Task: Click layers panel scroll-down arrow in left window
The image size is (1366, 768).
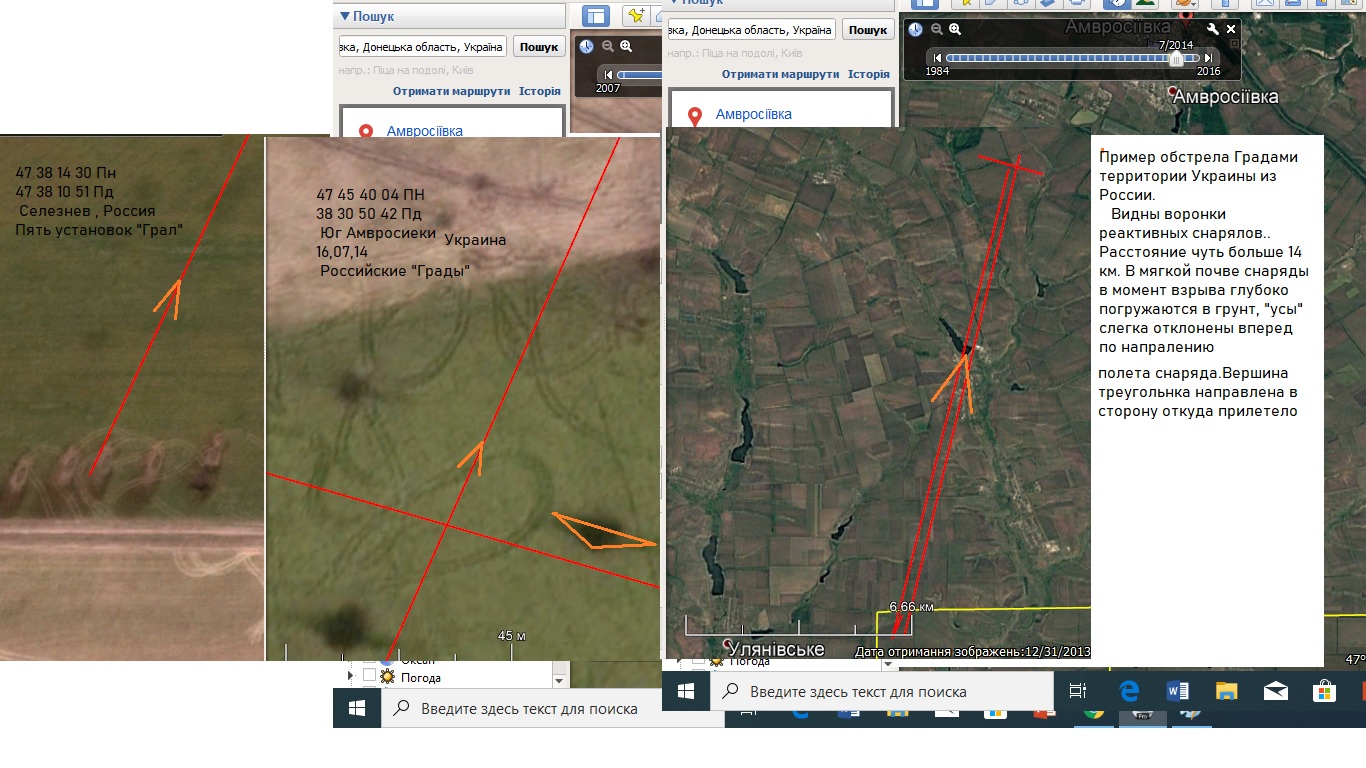Action: tap(560, 679)
